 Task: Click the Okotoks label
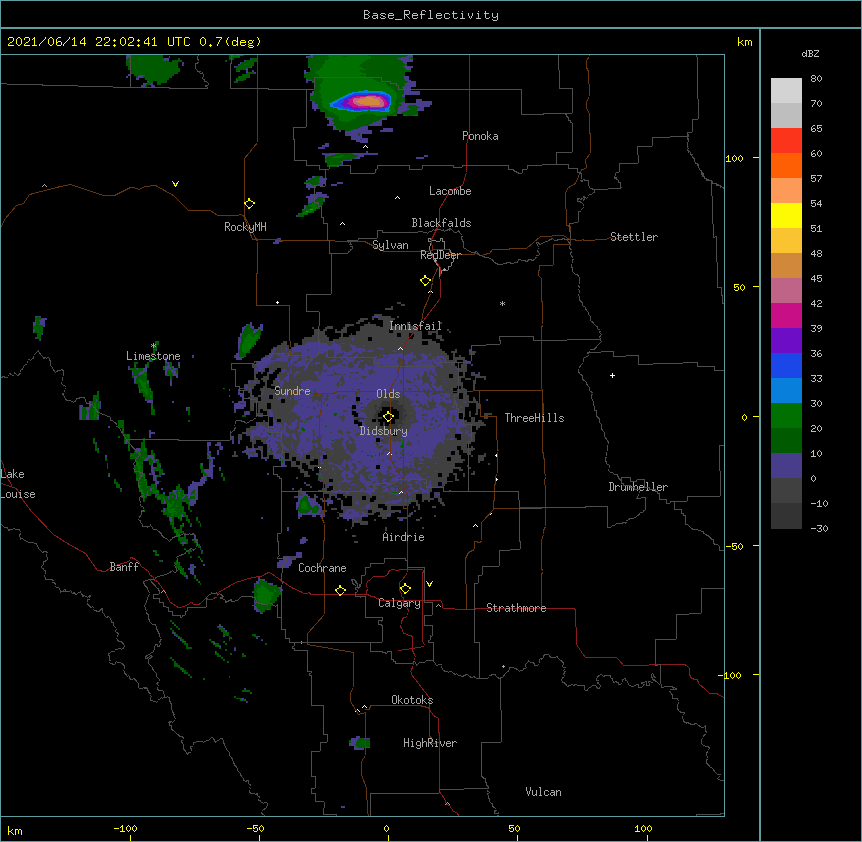point(412,700)
